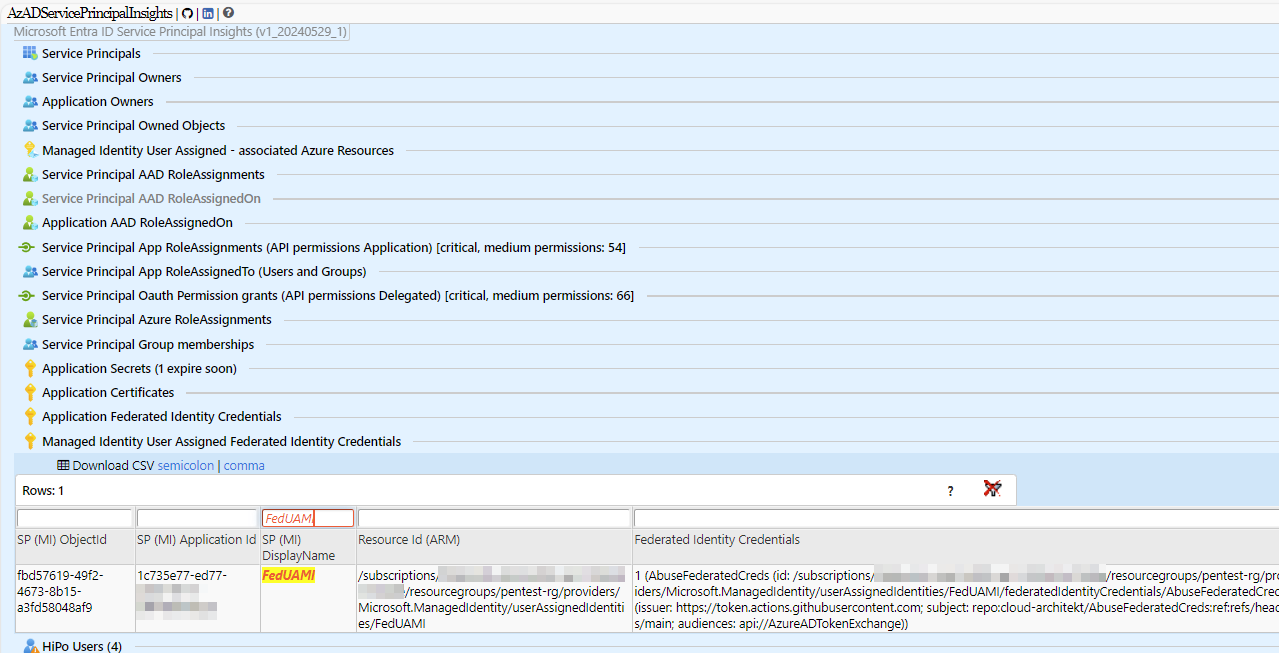1279x653 pixels.
Task: Click the Managed Identity associated Azure Resources icon
Action: (30, 150)
